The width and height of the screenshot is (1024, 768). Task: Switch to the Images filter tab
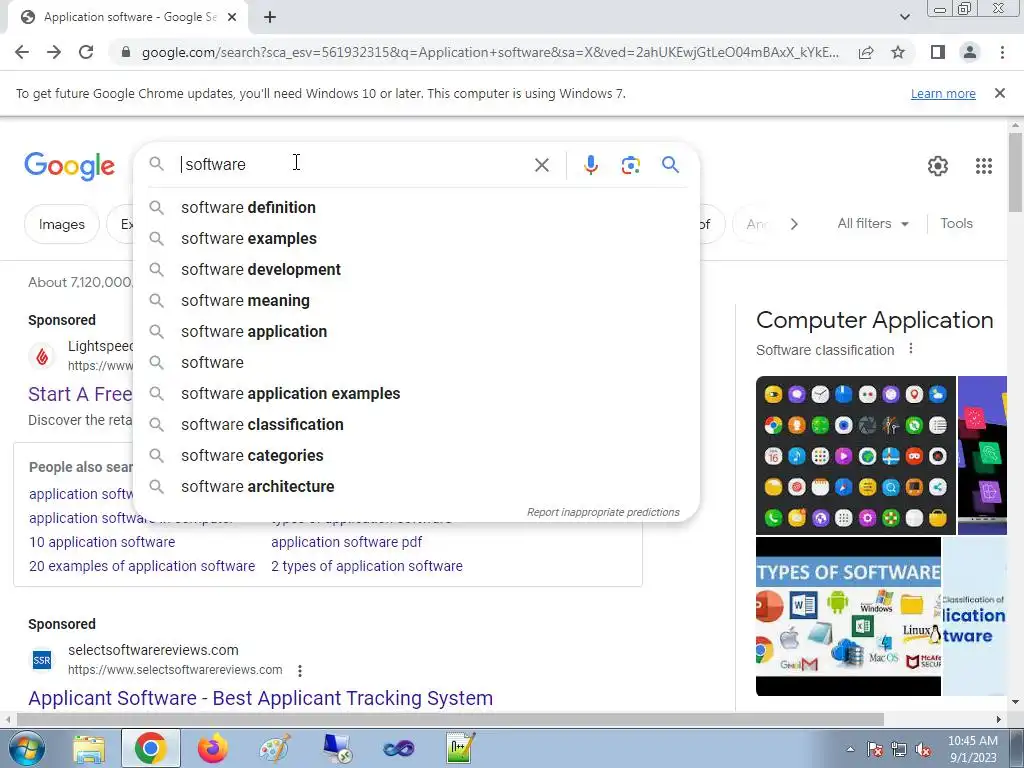(x=61, y=225)
